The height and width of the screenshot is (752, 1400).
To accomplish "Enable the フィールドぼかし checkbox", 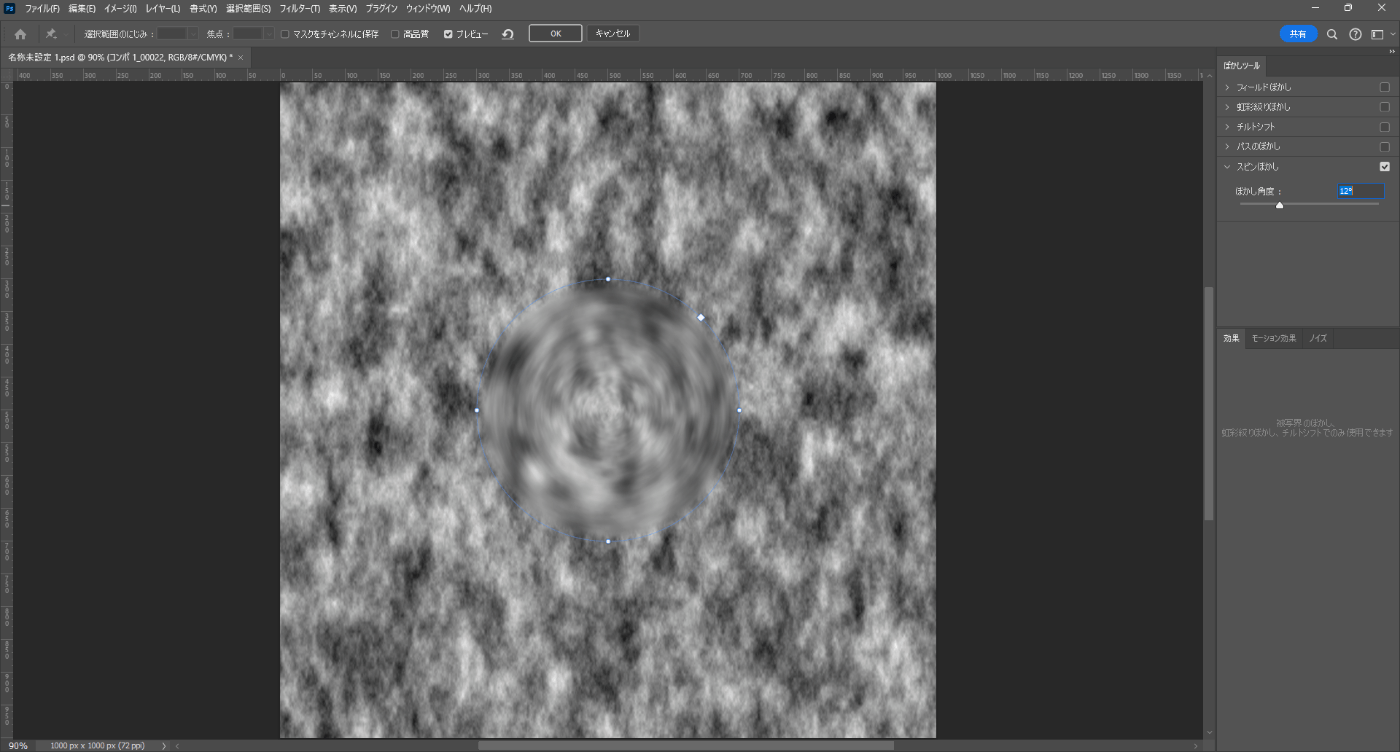I will click(1385, 87).
